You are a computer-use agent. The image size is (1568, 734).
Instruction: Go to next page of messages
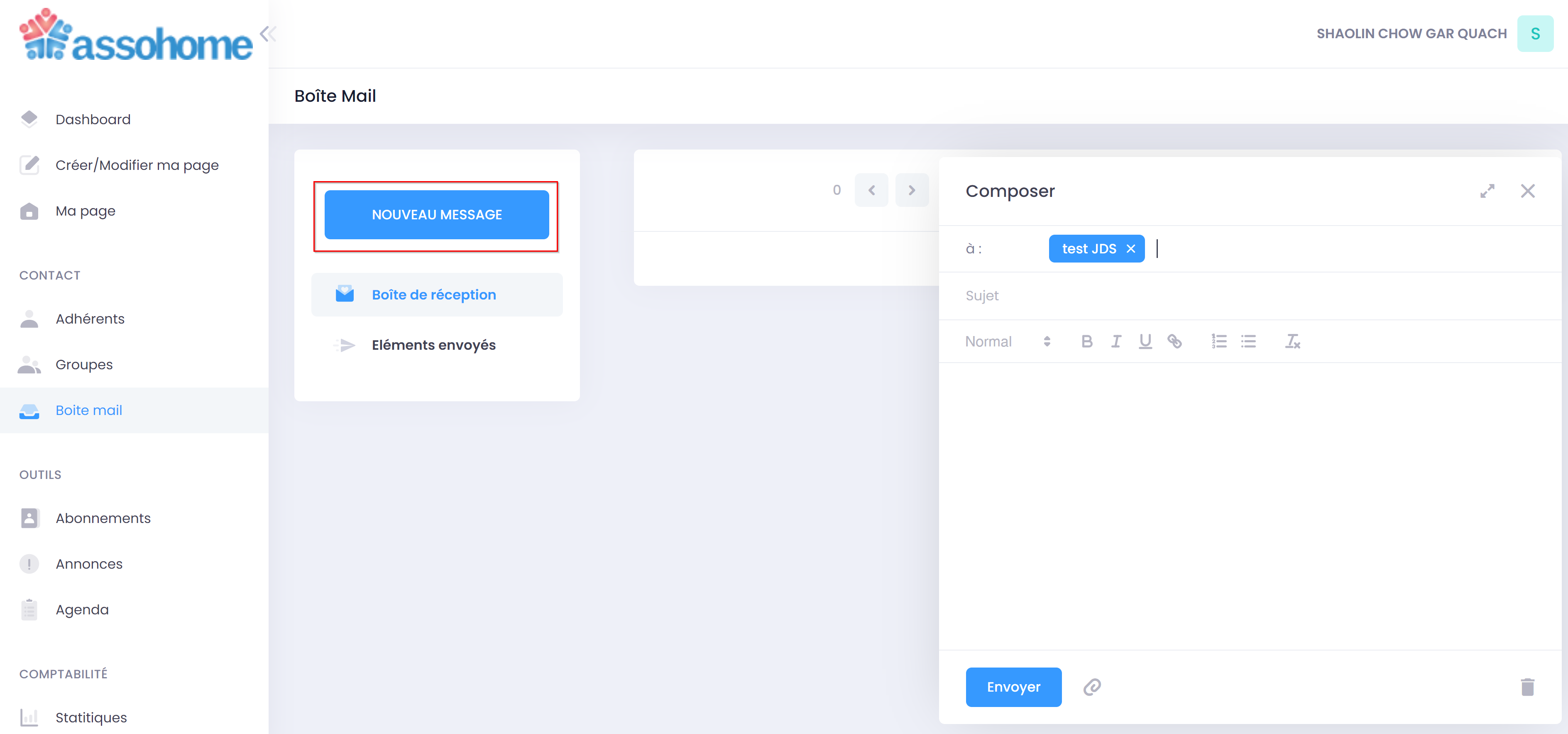(x=911, y=190)
